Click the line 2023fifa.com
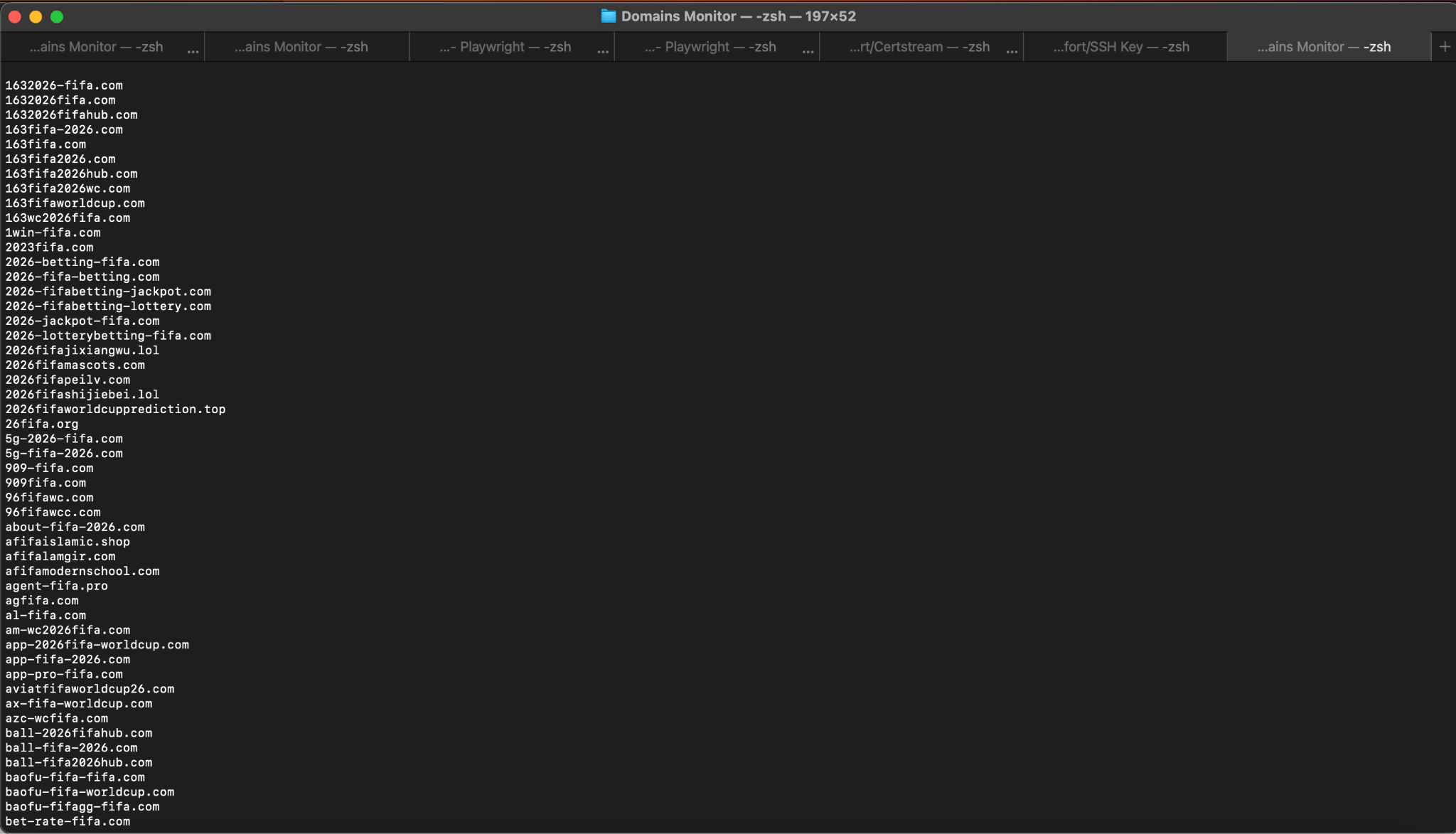 (50, 247)
